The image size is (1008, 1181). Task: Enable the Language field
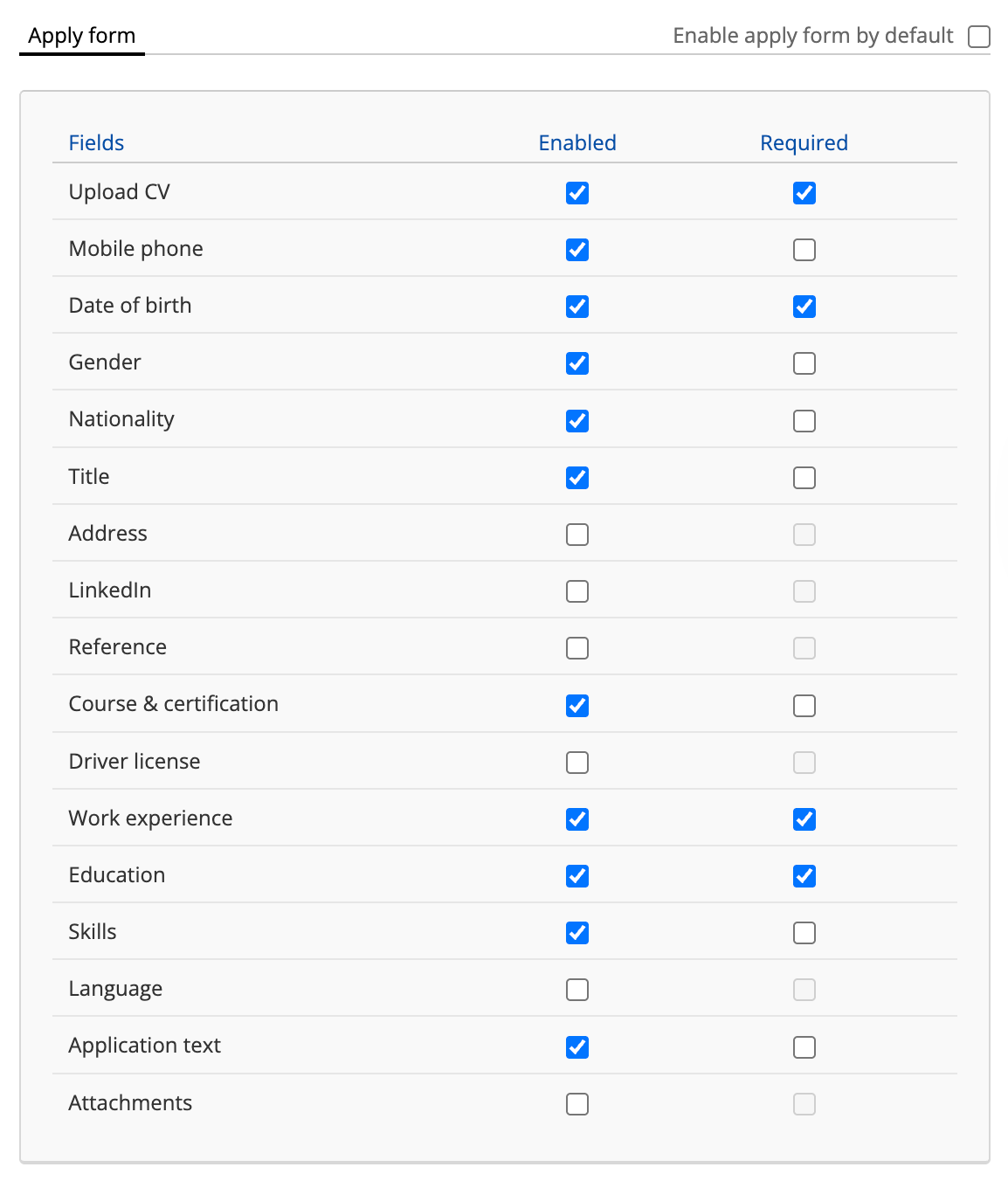pos(577,990)
